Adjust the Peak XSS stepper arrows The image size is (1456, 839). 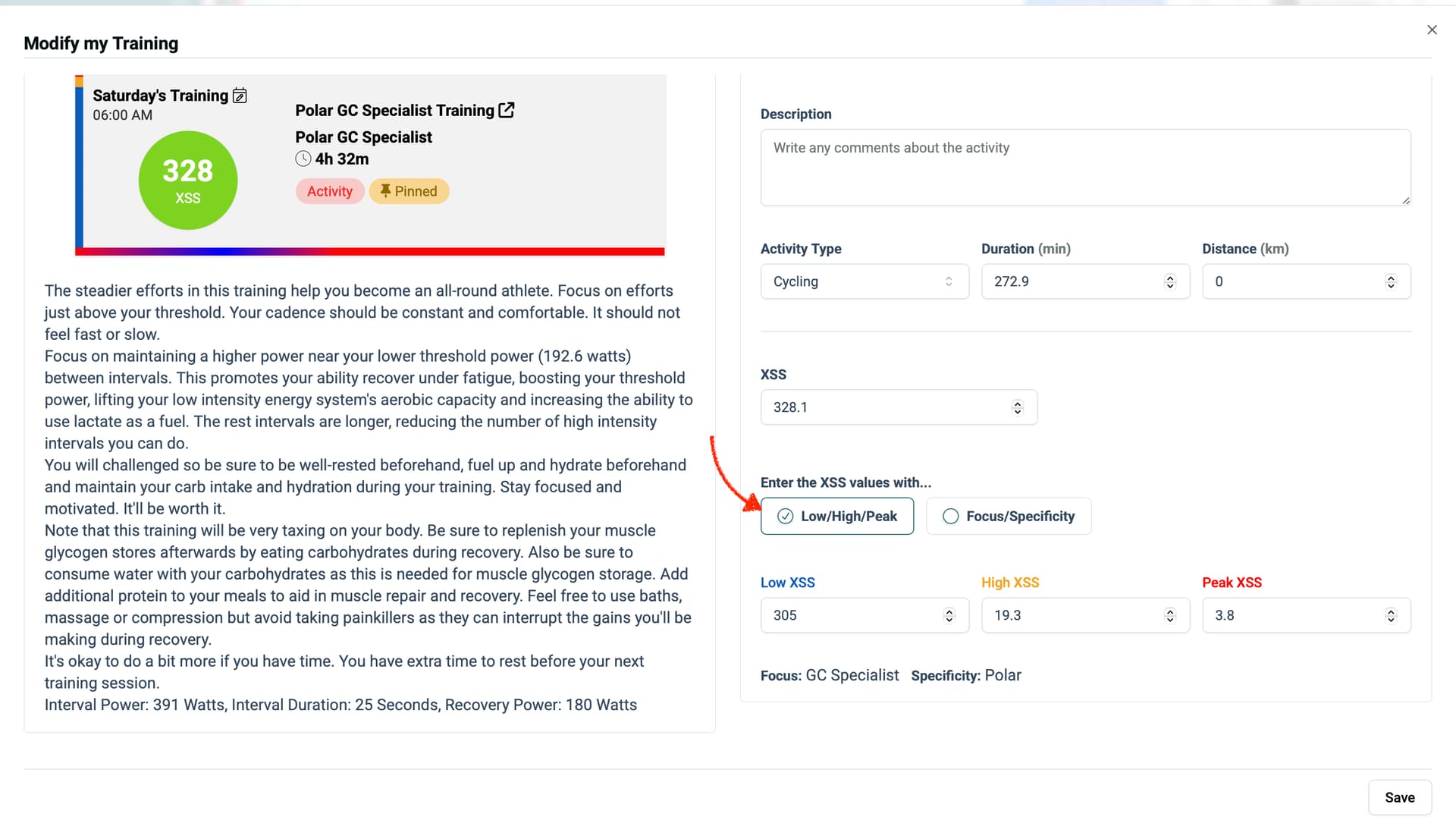(1391, 615)
